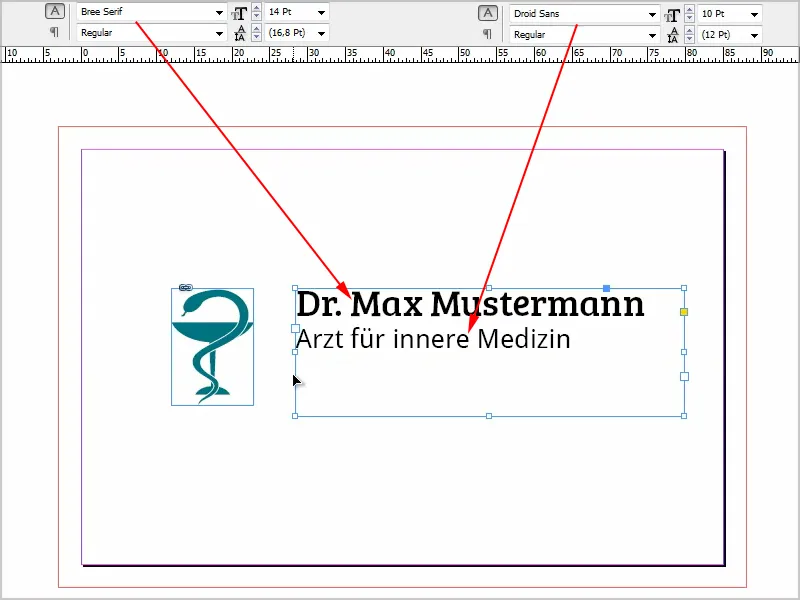The height and width of the screenshot is (600, 800).
Task: Click the text frame in-port on the left edge
Action: pyautogui.click(x=295, y=329)
